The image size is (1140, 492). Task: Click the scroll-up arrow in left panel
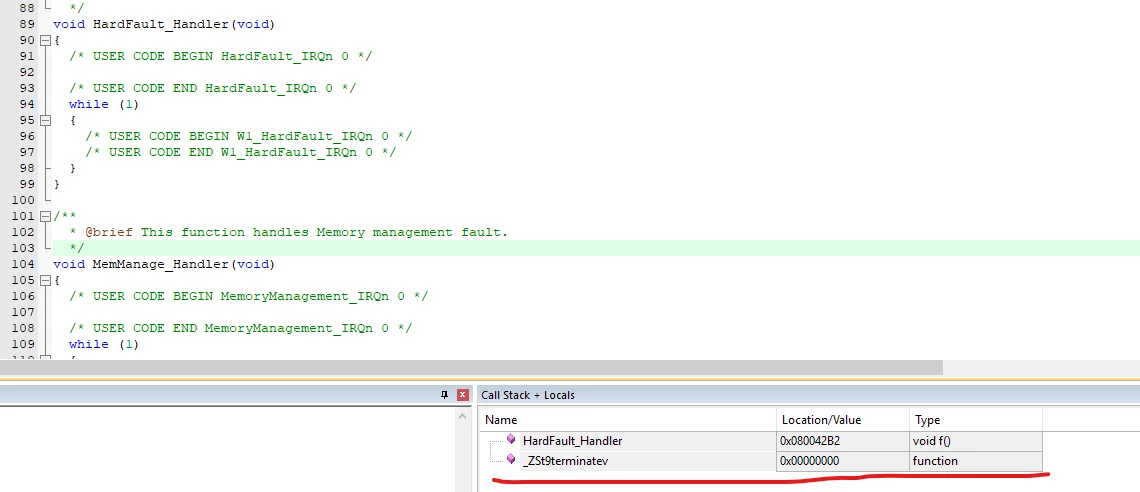462,417
